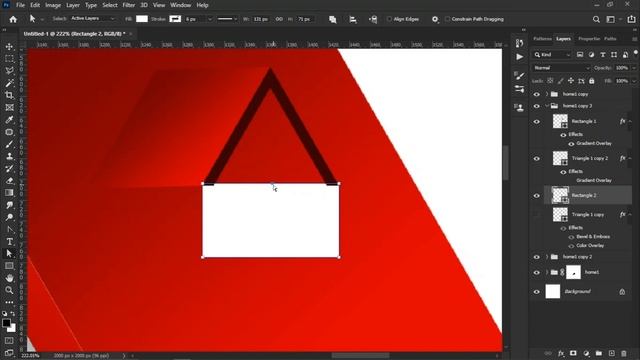Select the Move tool
The width and height of the screenshot is (640, 360).
click(9, 47)
